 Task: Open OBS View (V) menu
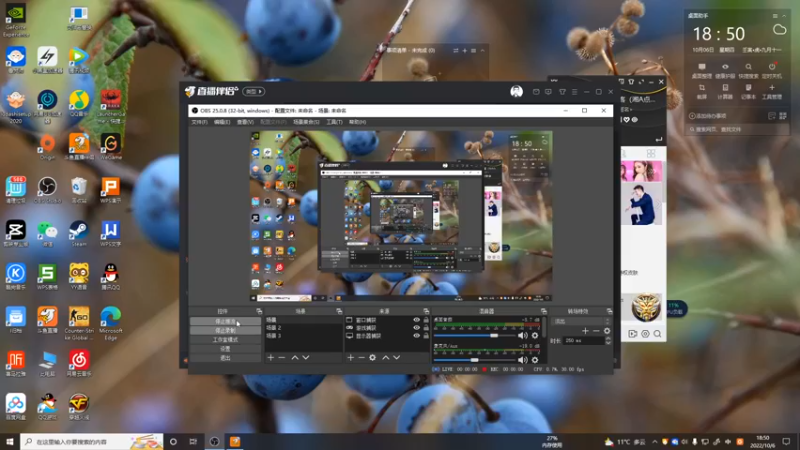(x=245, y=122)
